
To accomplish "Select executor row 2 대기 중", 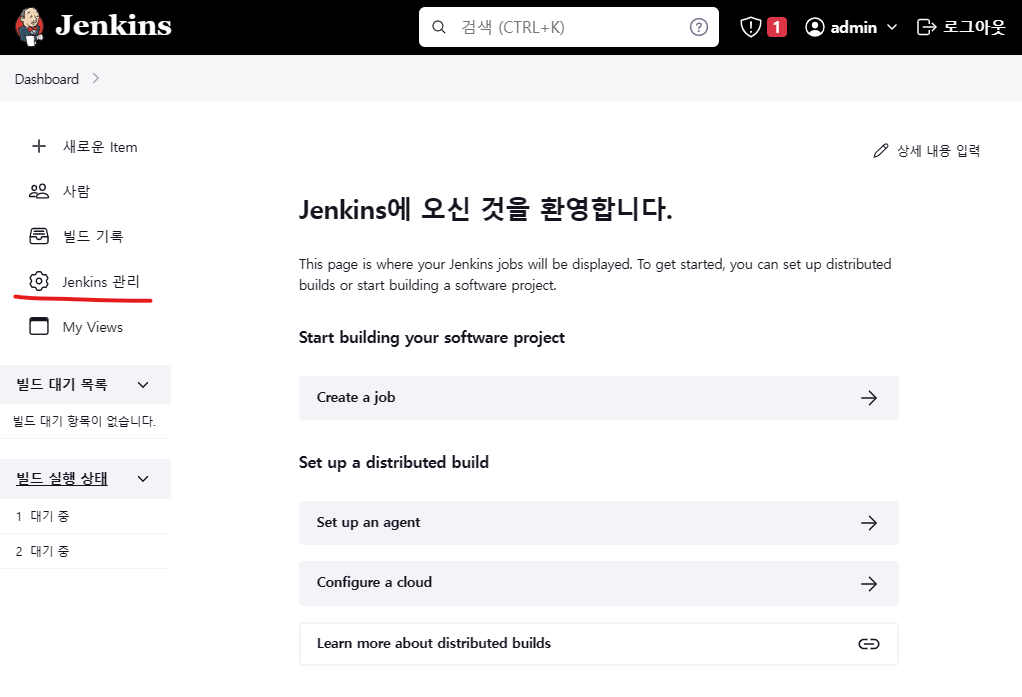I will click(x=85, y=552).
